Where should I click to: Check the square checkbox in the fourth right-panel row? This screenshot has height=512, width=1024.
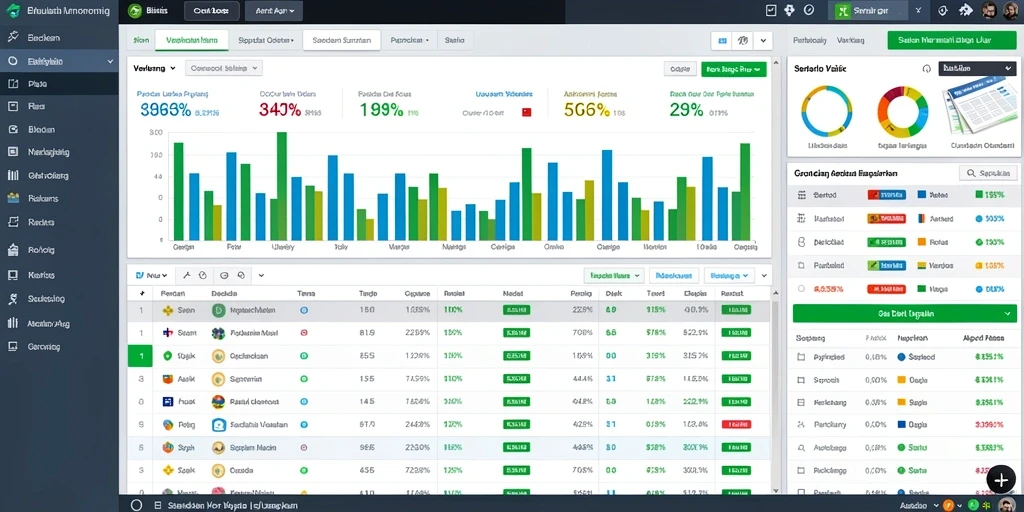point(802,266)
